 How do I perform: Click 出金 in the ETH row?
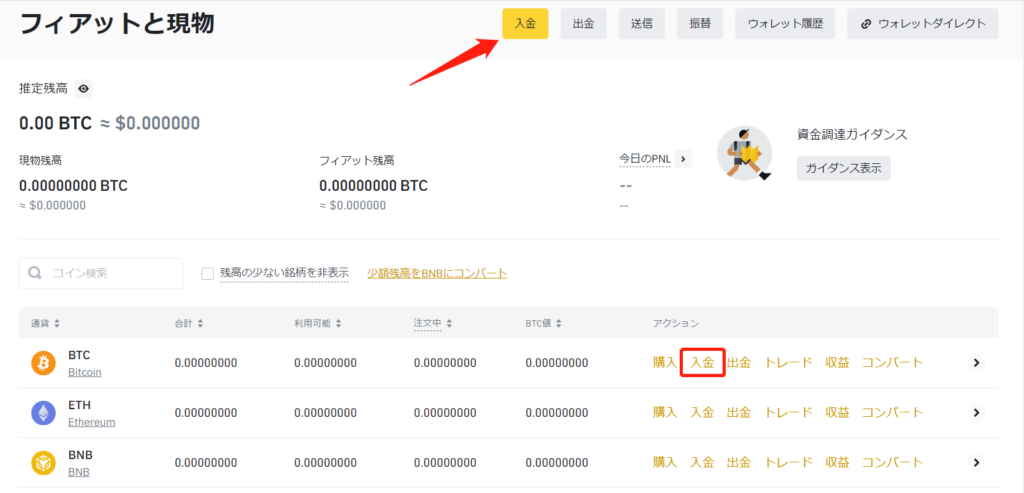[739, 413]
